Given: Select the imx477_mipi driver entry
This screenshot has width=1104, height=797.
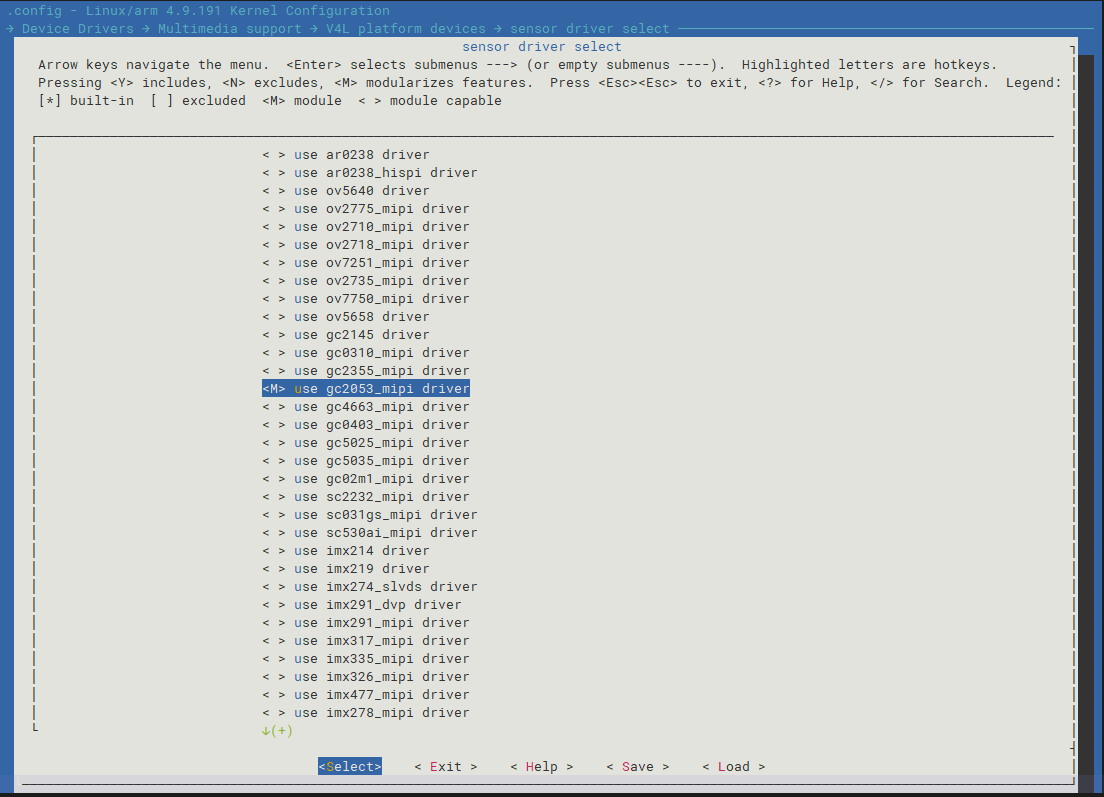Looking at the screenshot, I should tap(365, 695).
